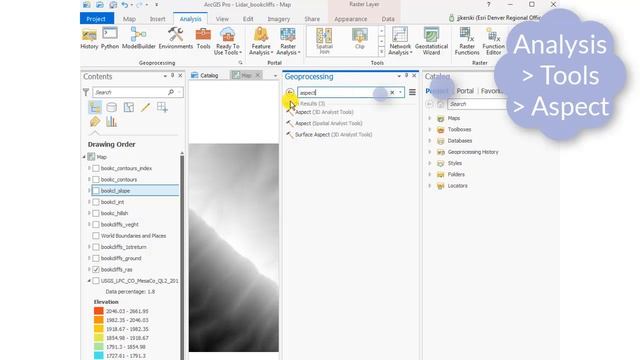The width and height of the screenshot is (640, 360).
Task: Expand the Styles node in Catalog
Action: 429,163
